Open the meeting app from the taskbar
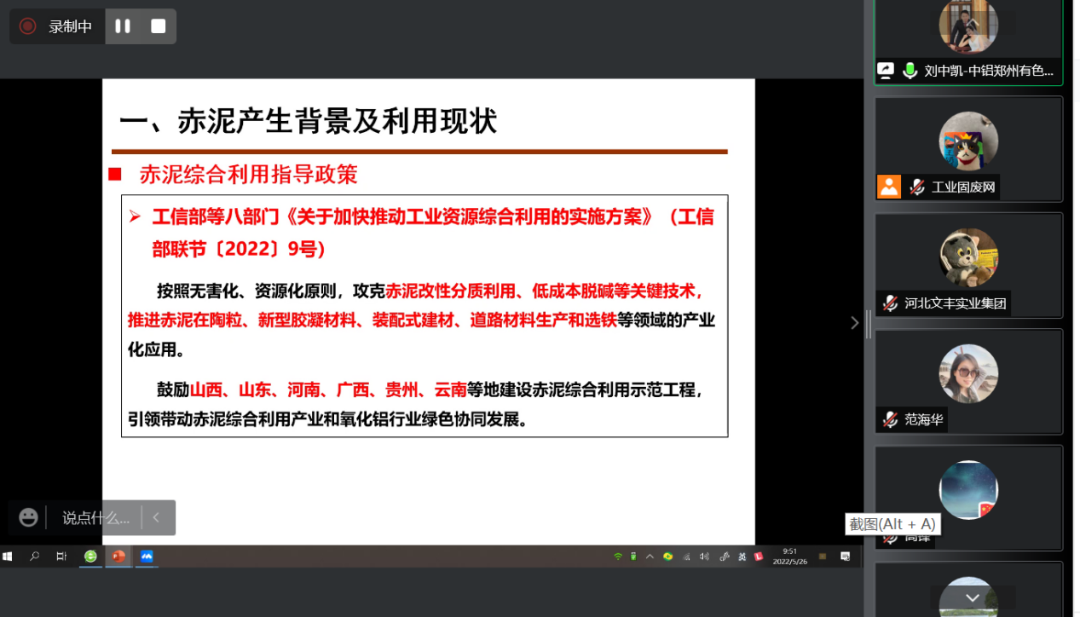1080x617 pixels. tap(147, 557)
